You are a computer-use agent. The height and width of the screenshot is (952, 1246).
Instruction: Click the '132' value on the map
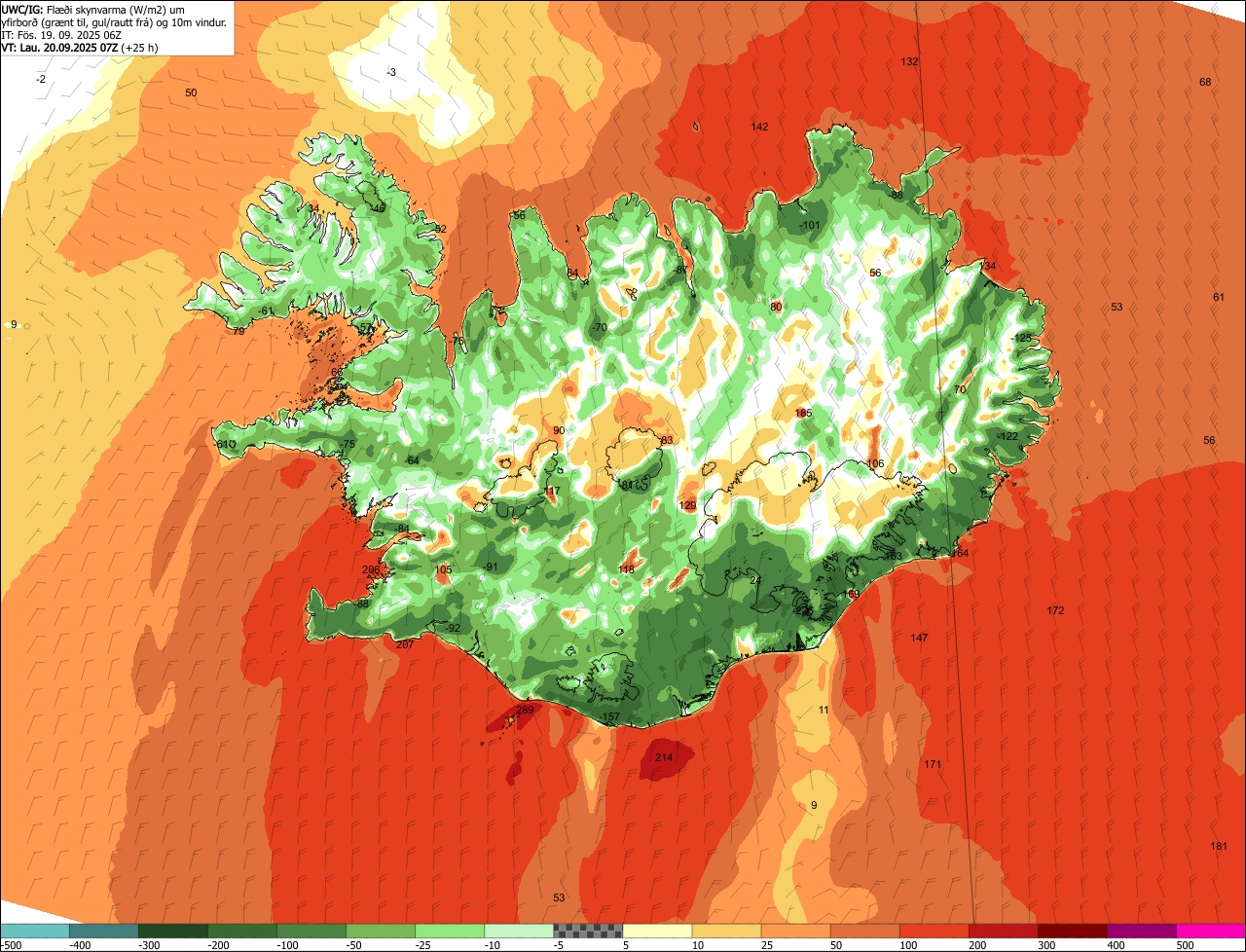pyautogui.click(x=909, y=62)
